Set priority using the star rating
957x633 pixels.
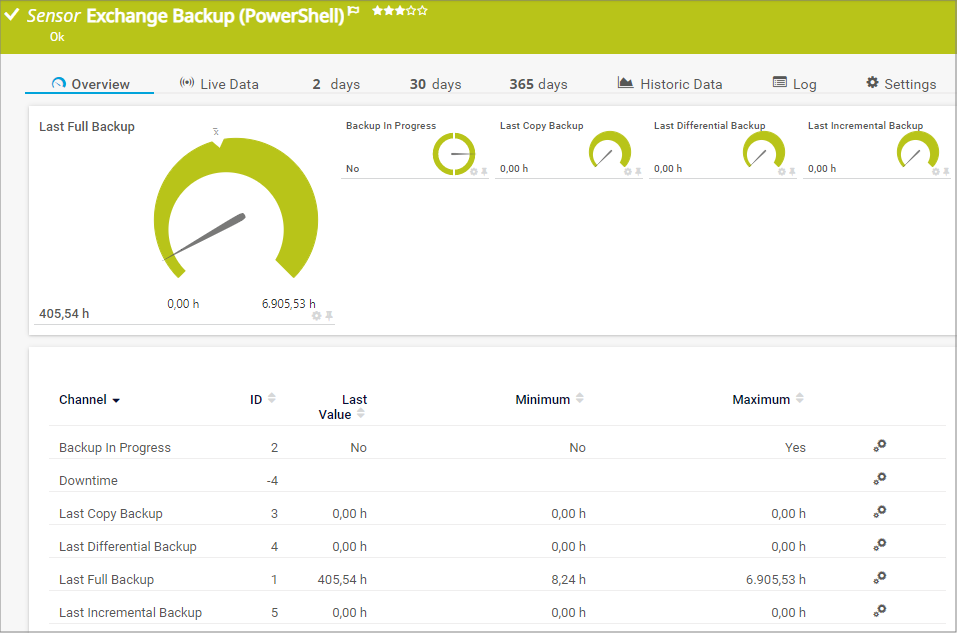coord(399,11)
